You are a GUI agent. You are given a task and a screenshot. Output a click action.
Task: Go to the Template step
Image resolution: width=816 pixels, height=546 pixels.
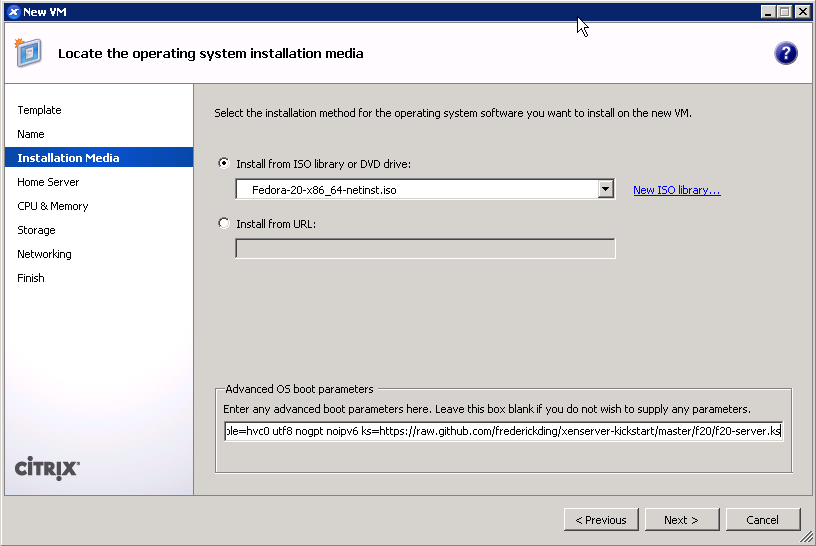pyautogui.click(x=40, y=110)
